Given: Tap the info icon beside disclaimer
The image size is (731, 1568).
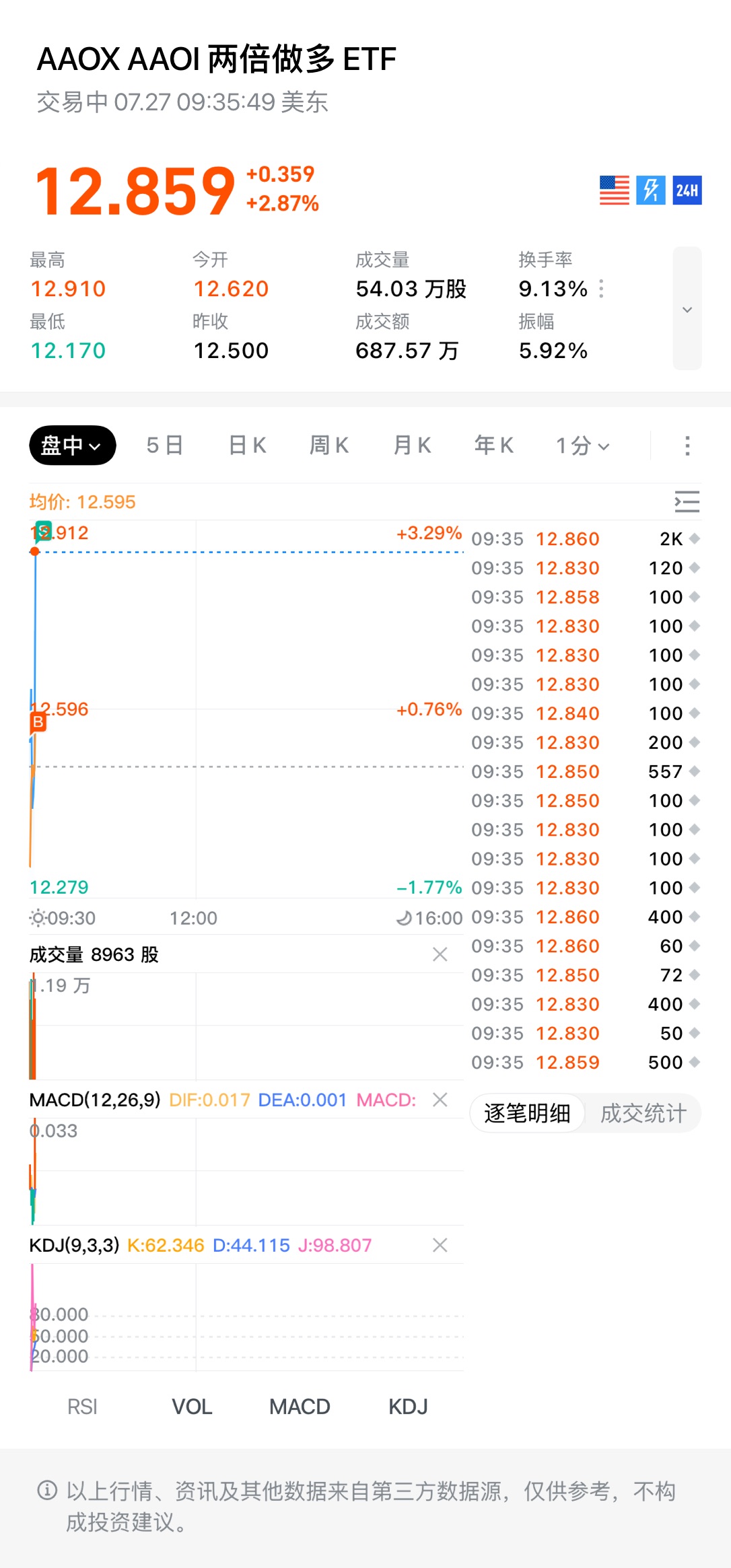Looking at the screenshot, I should point(47,1491).
